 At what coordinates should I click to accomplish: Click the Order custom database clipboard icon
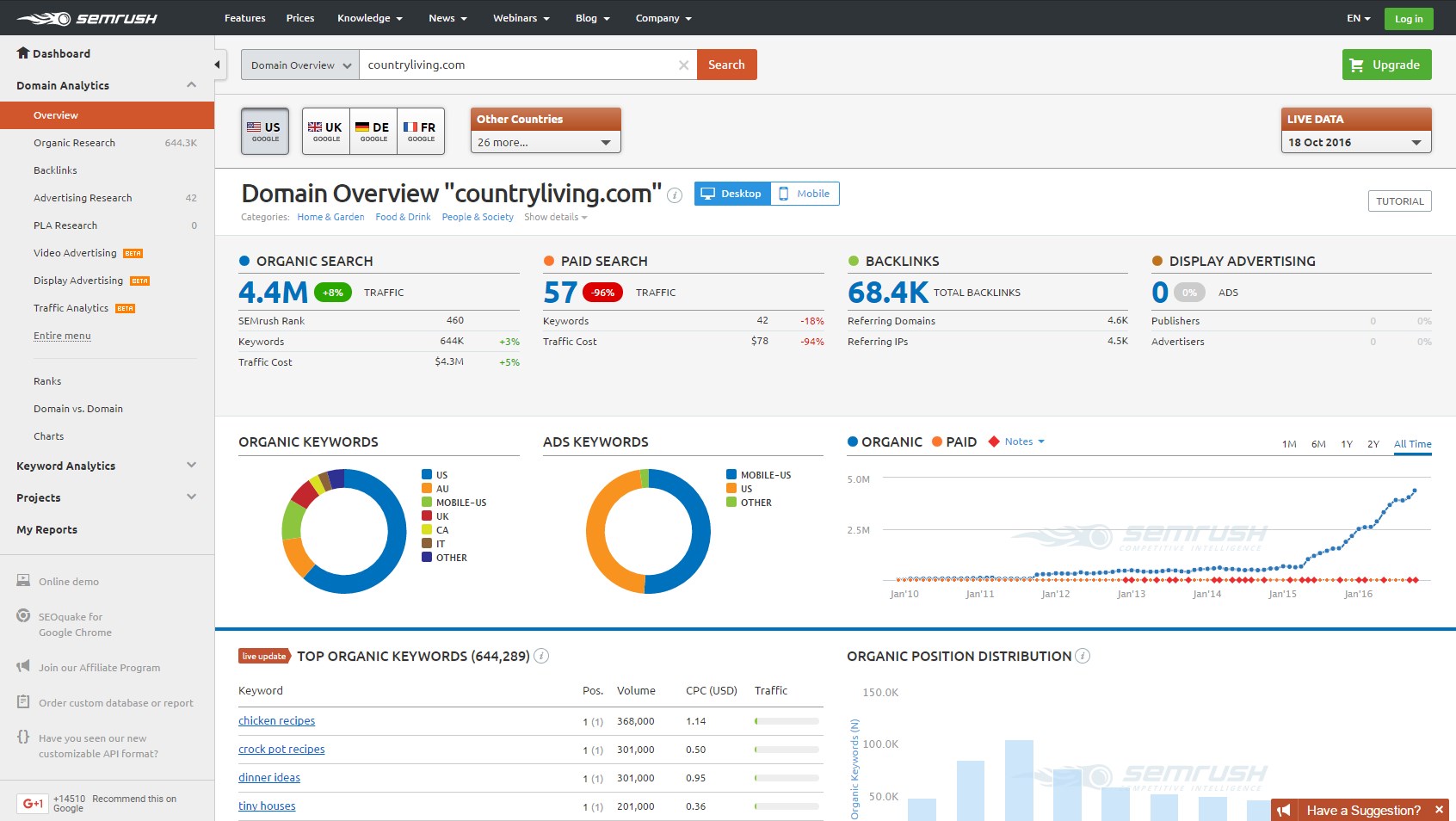(x=23, y=702)
